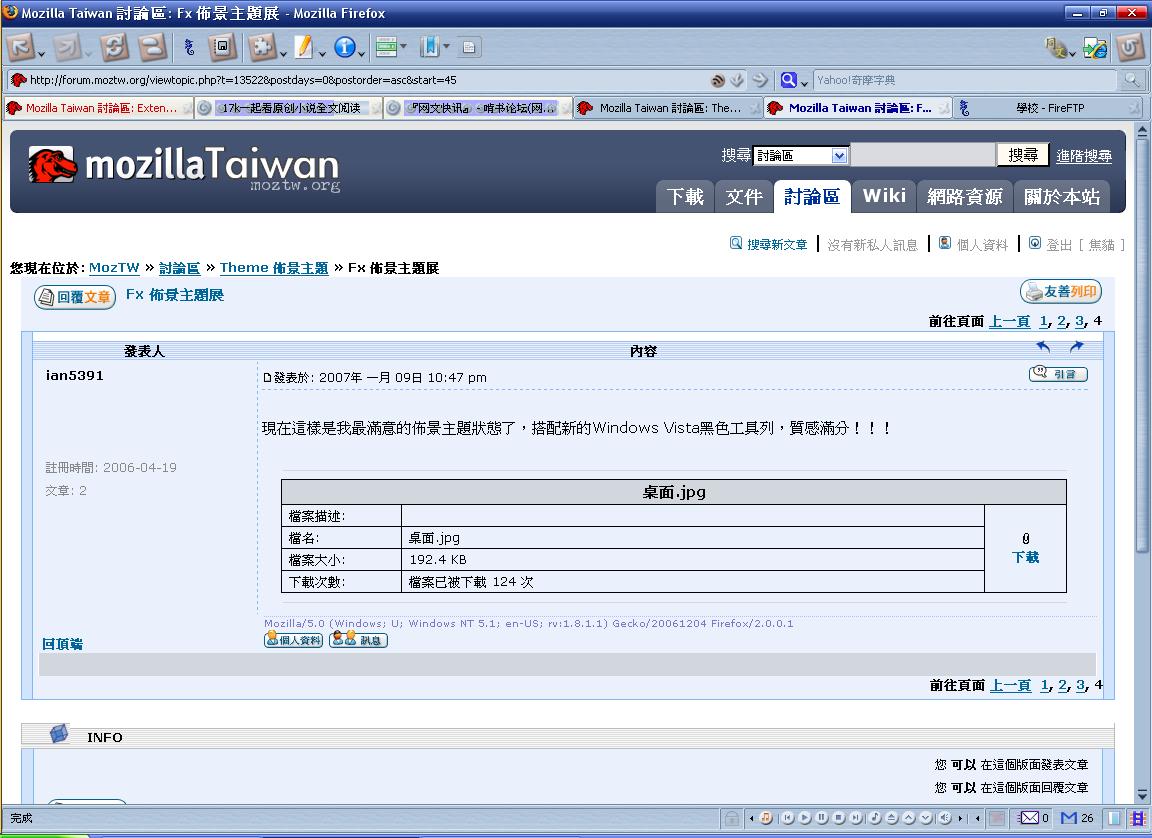
Task: Click the 回覆文章 reply button
Action: (75, 297)
